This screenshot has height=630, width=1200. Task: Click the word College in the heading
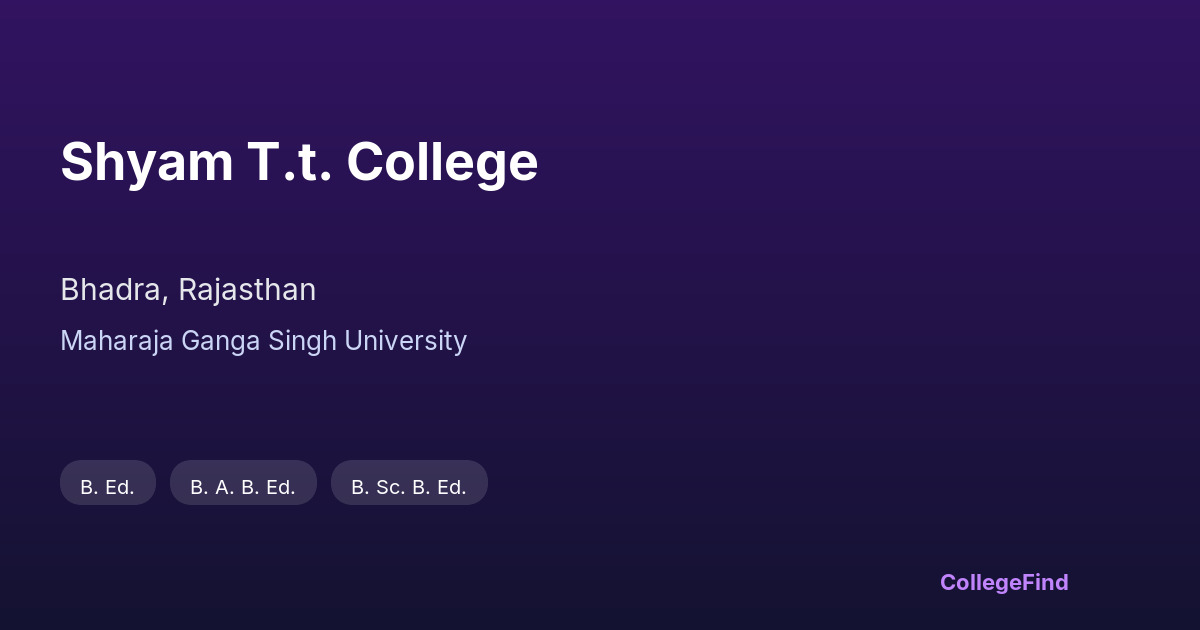[x=442, y=162]
